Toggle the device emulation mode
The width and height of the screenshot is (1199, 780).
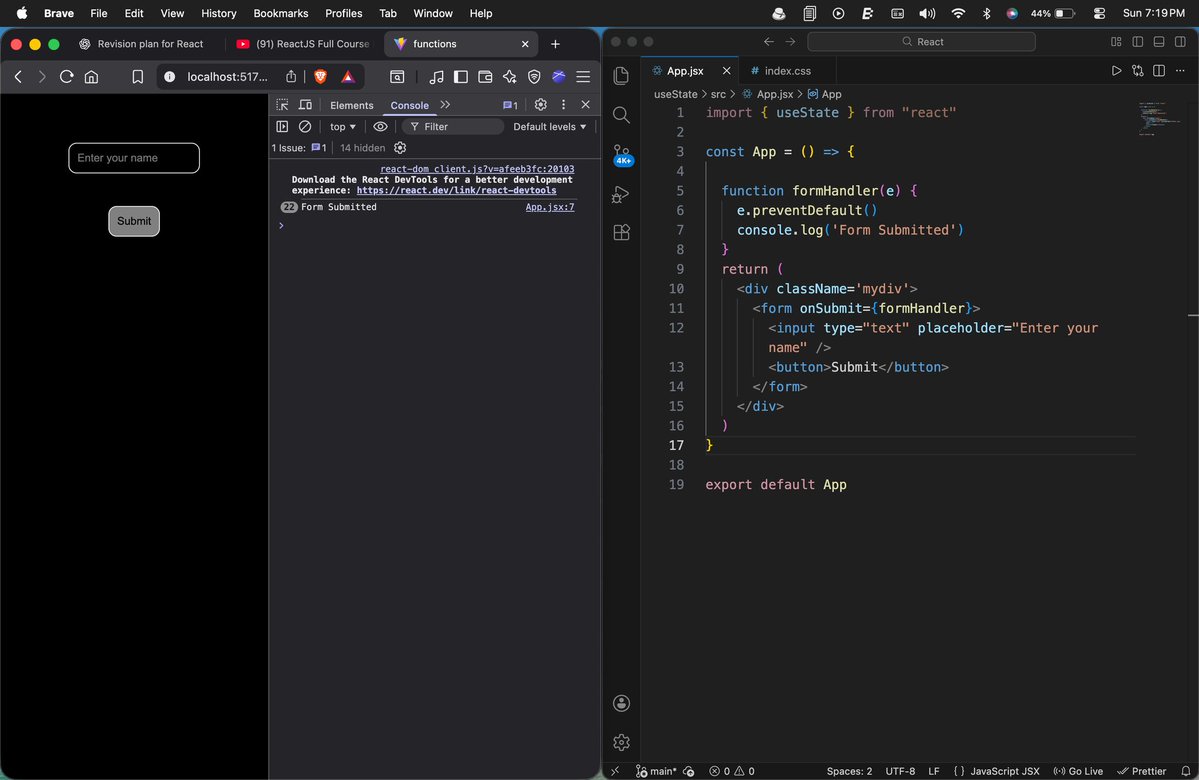tap(305, 104)
